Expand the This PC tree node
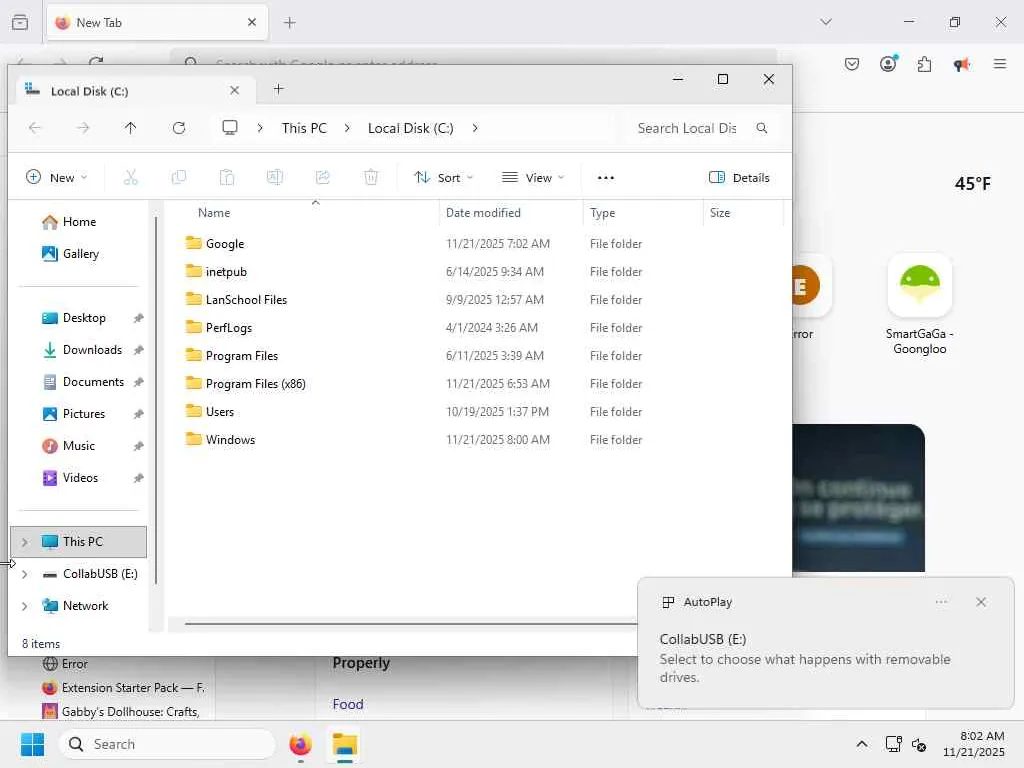The image size is (1024, 768). point(24,542)
